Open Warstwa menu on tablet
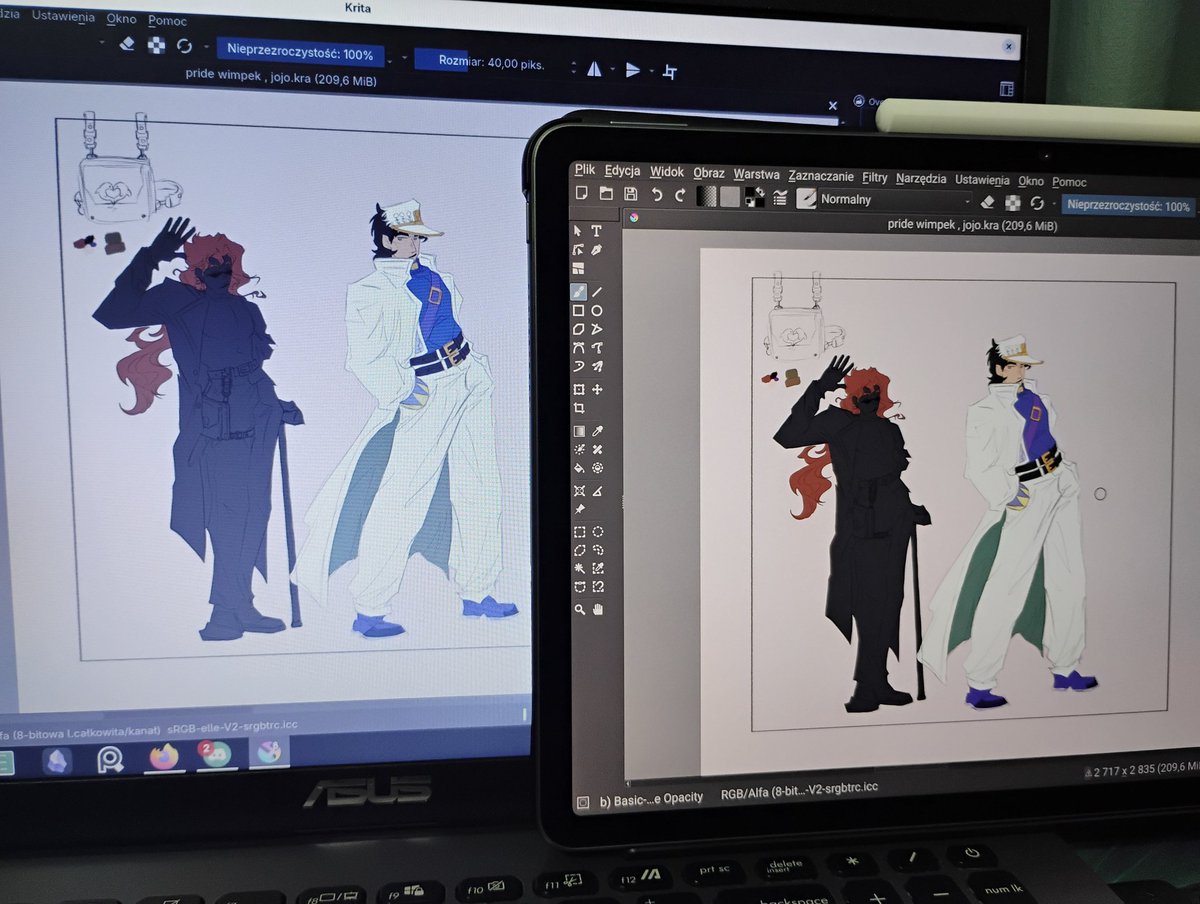1200x904 pixels. click(x=756, y=174)
